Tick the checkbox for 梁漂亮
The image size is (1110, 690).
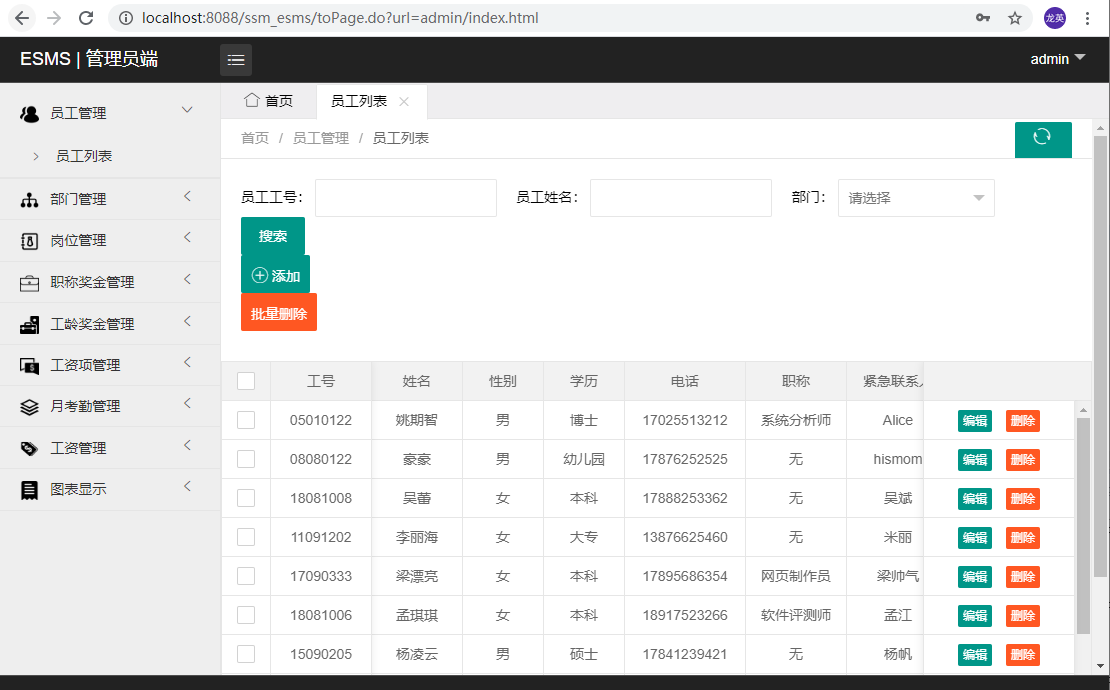tap(246, 576)
